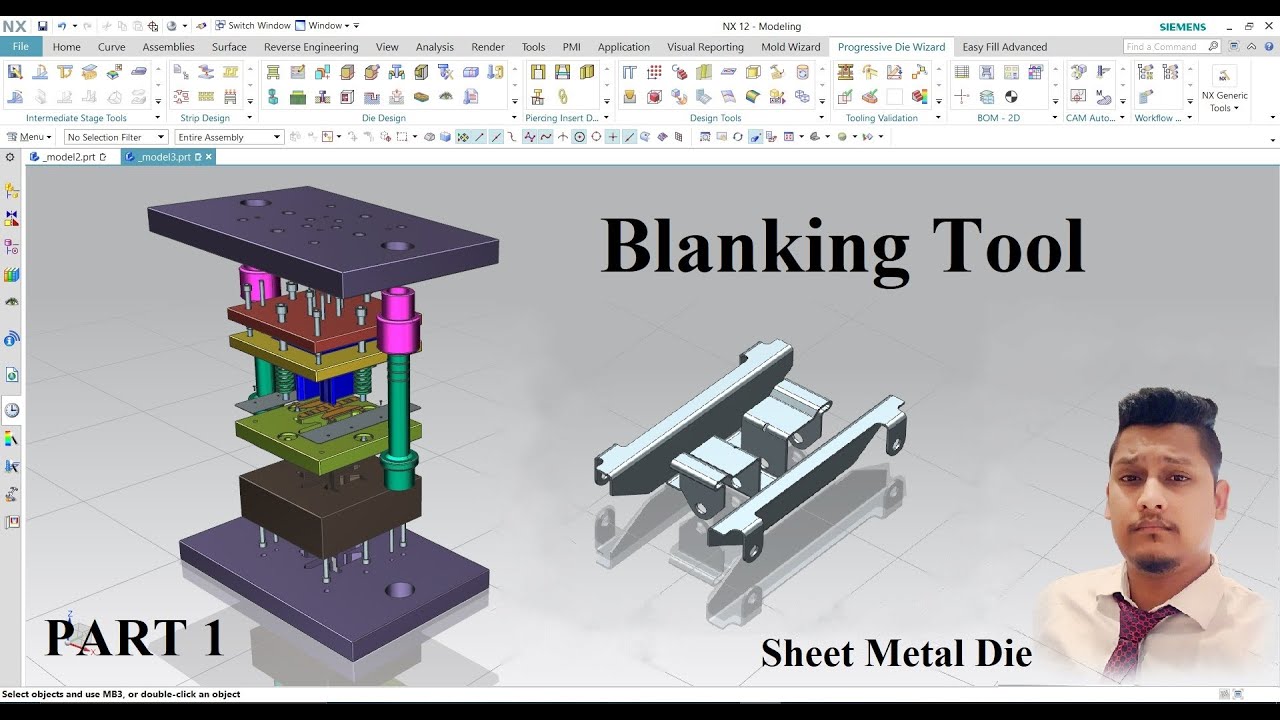The height and width of the screenshot is (720, 1280).
Task: Click the chain link icon in Piercing Insert group
Action: (562, 97)
